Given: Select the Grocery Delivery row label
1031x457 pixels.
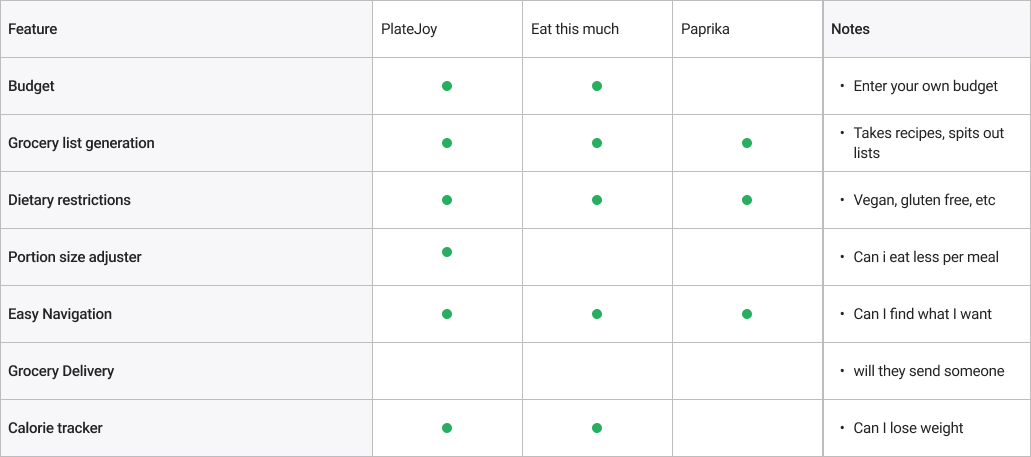Looking at the screenshot, I should pos(61,372).
